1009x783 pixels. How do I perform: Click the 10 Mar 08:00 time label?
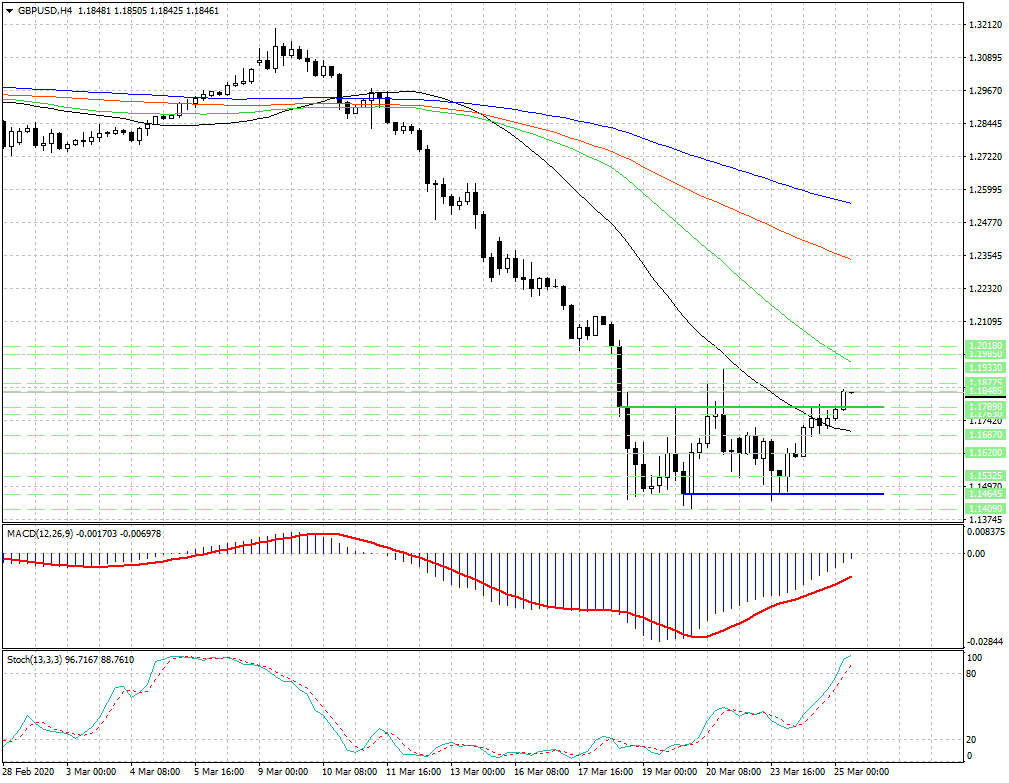click(x=349, y=771)
